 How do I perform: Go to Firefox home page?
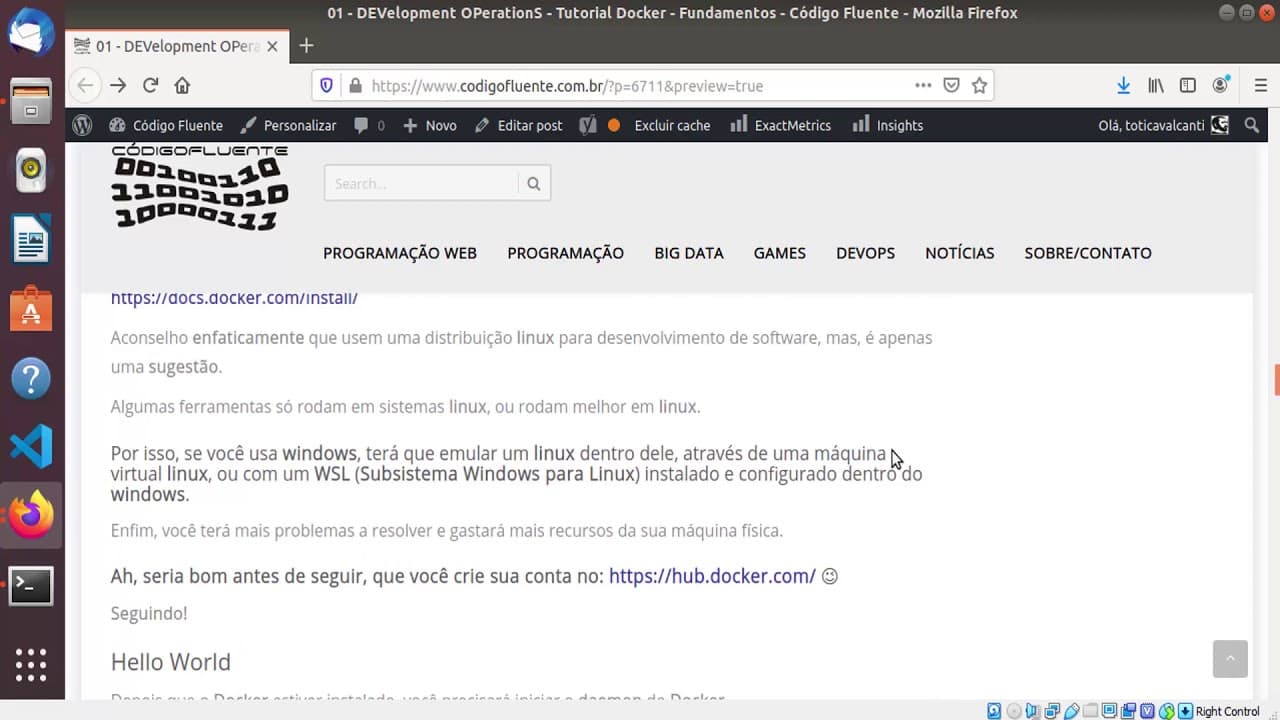[x=182, y=86]
